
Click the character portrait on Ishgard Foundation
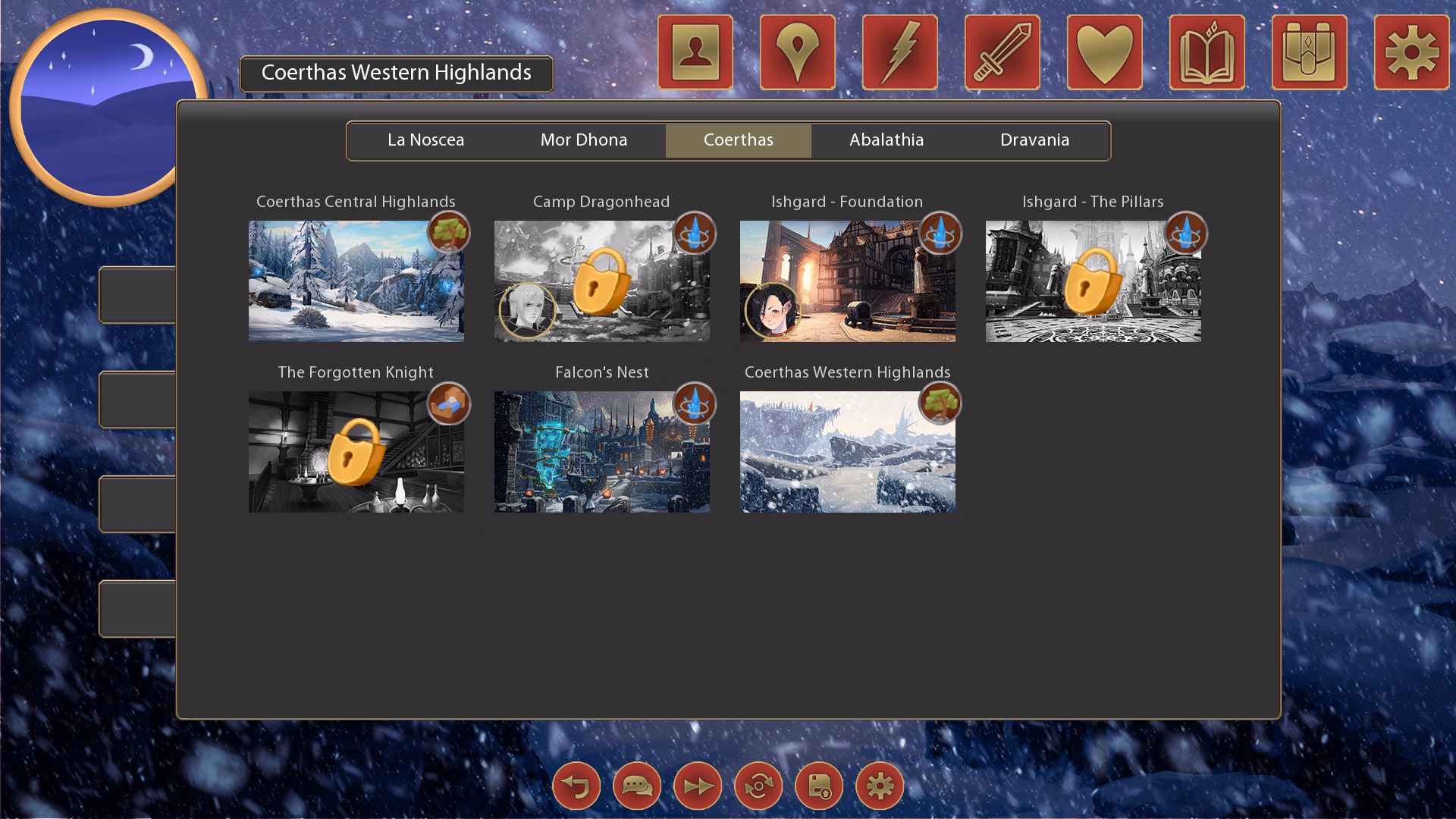[771, 309]
